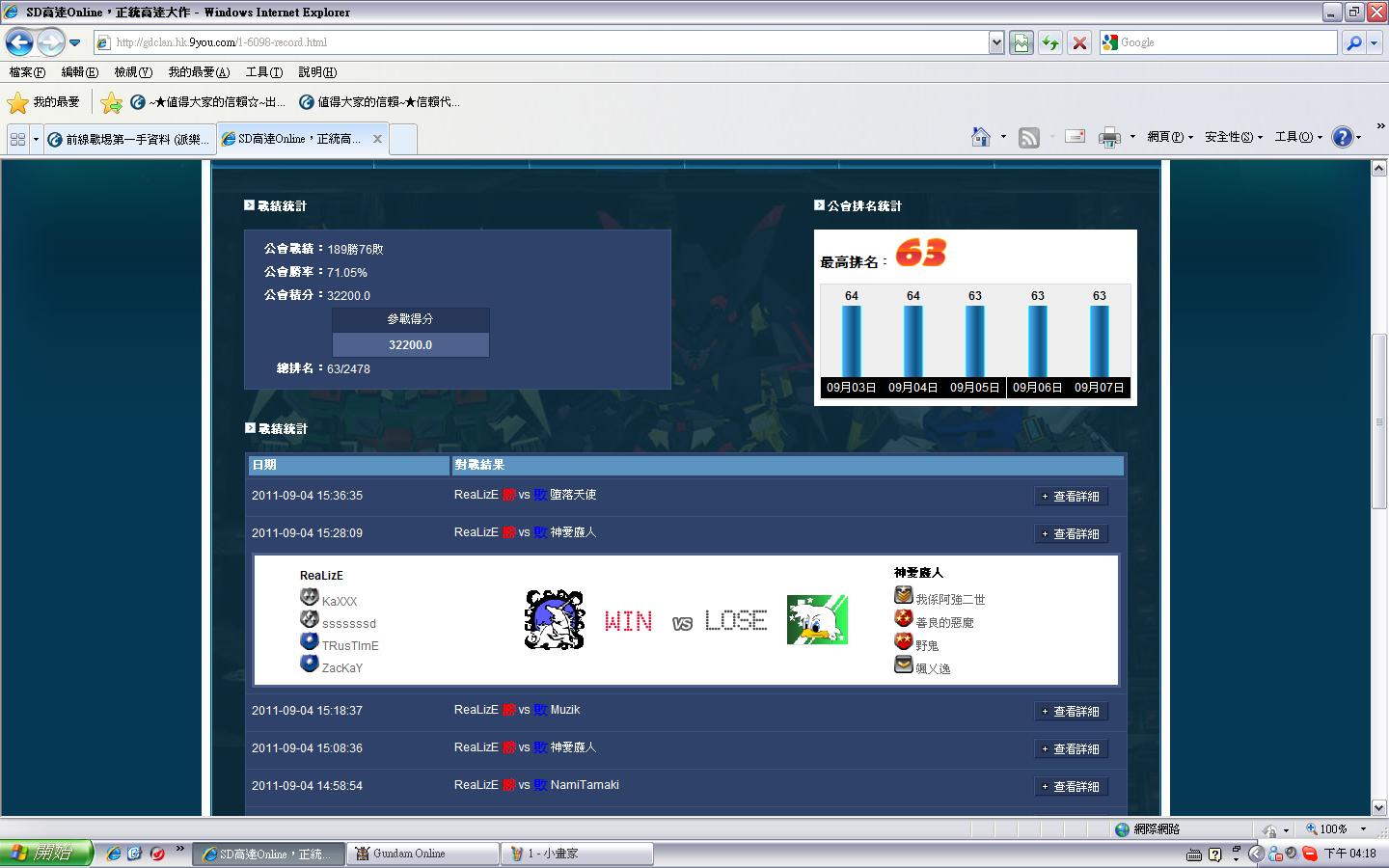
Task: Click the ReaLizE clan unicorn emblem
Action: coord(554,620)
